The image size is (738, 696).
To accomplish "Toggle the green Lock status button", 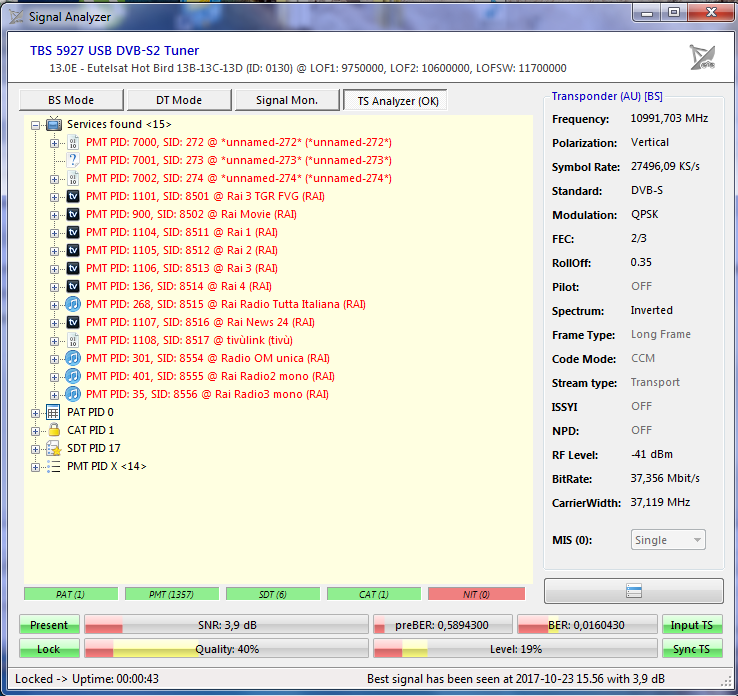I will coord(49,649).
